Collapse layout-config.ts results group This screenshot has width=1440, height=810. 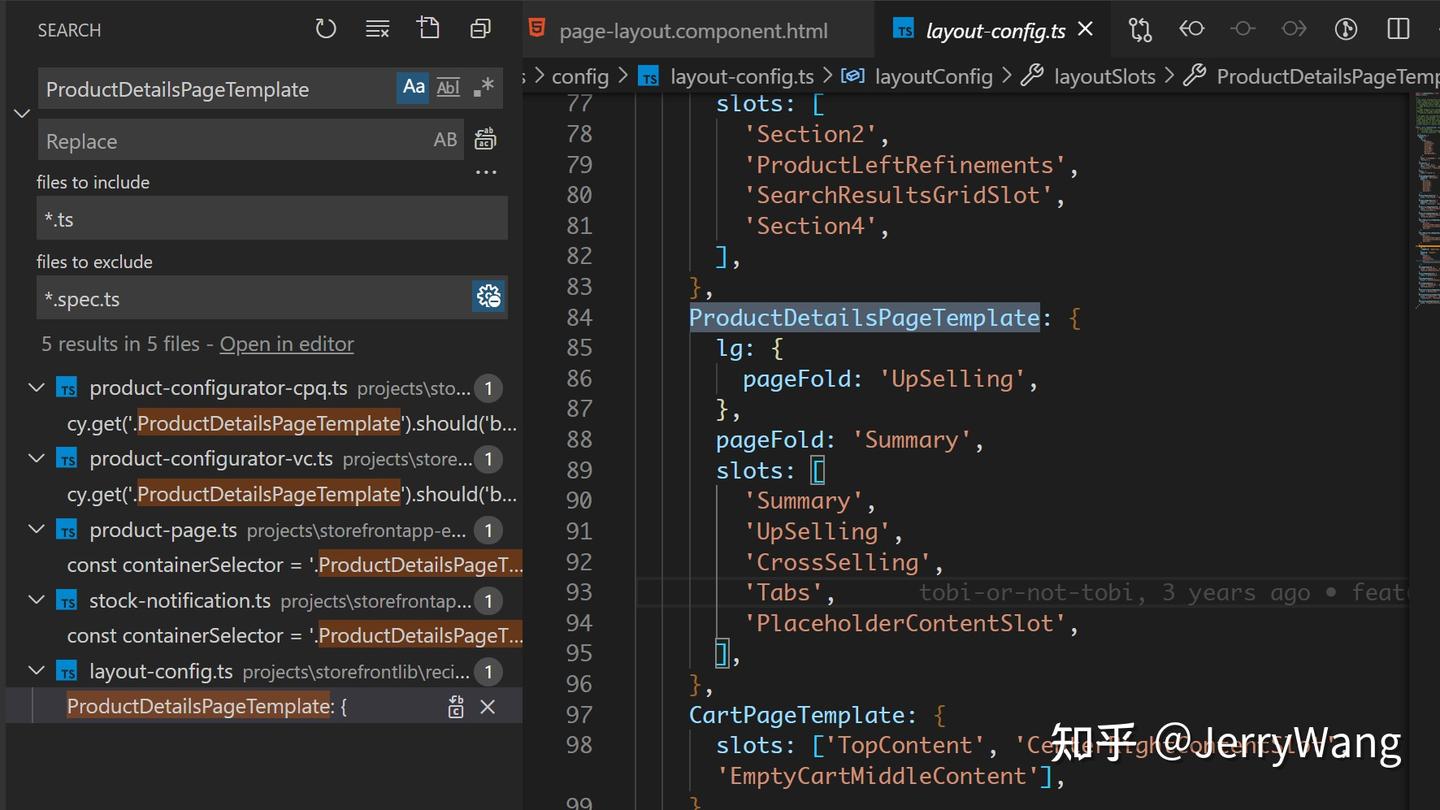tap(37, 672)
